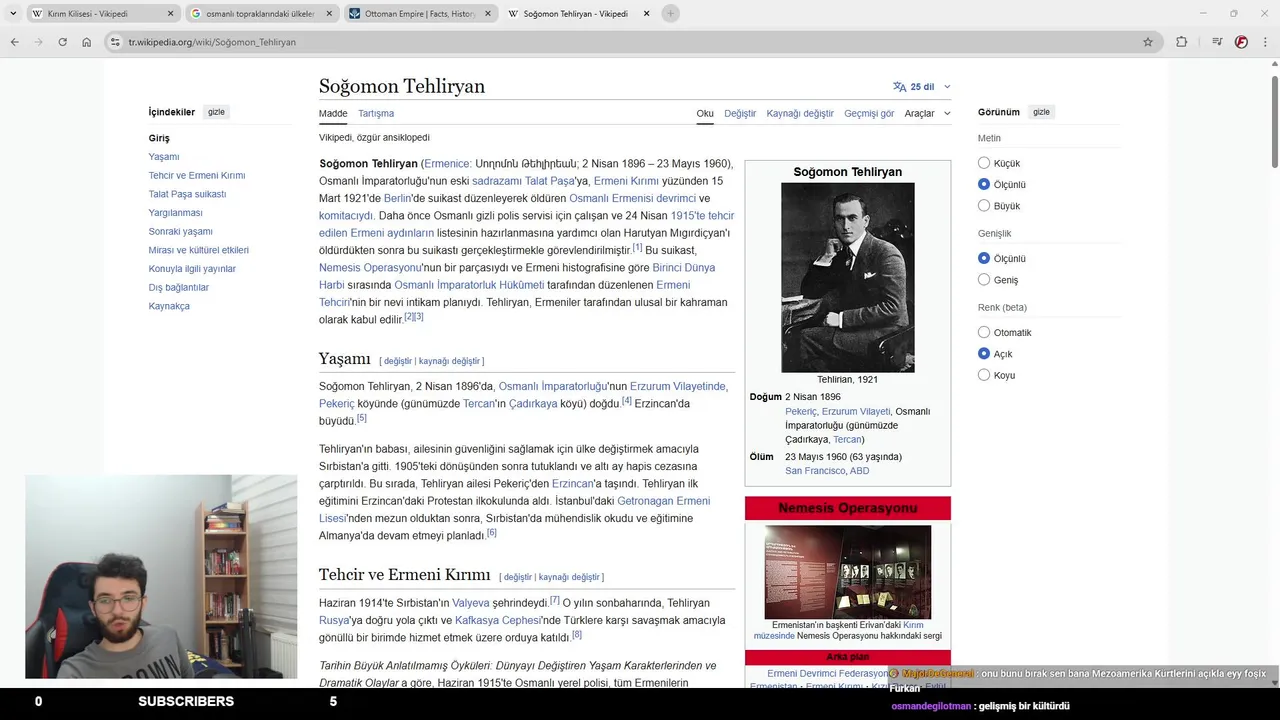Select the Oku read tab

point(705,114)
